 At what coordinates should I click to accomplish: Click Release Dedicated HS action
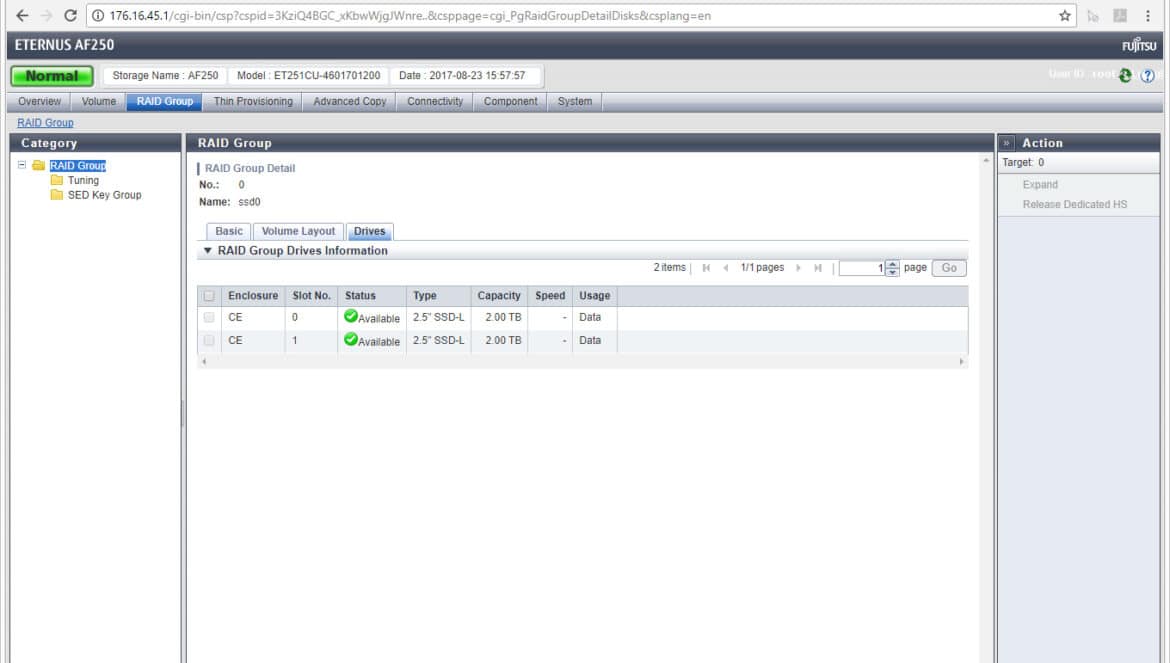click(1075, 204)
